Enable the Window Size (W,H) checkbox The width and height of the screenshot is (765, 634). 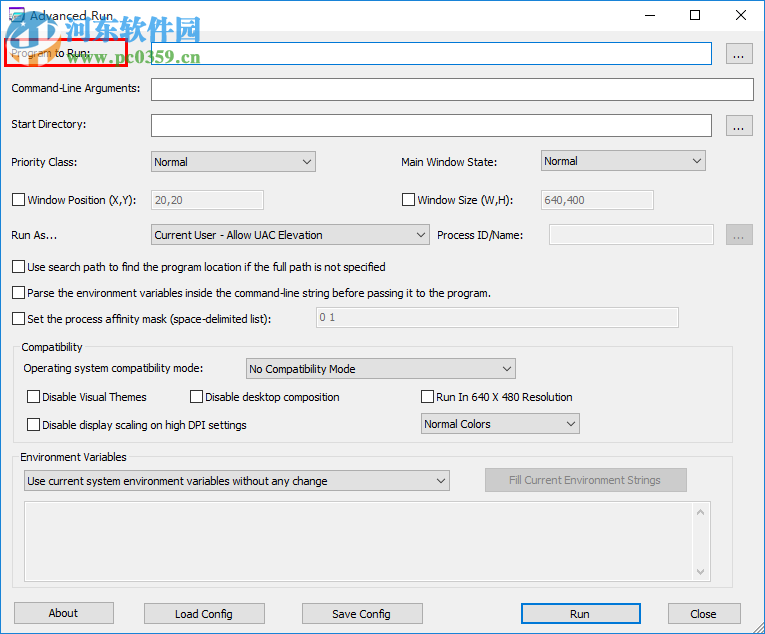pos(408,200)
